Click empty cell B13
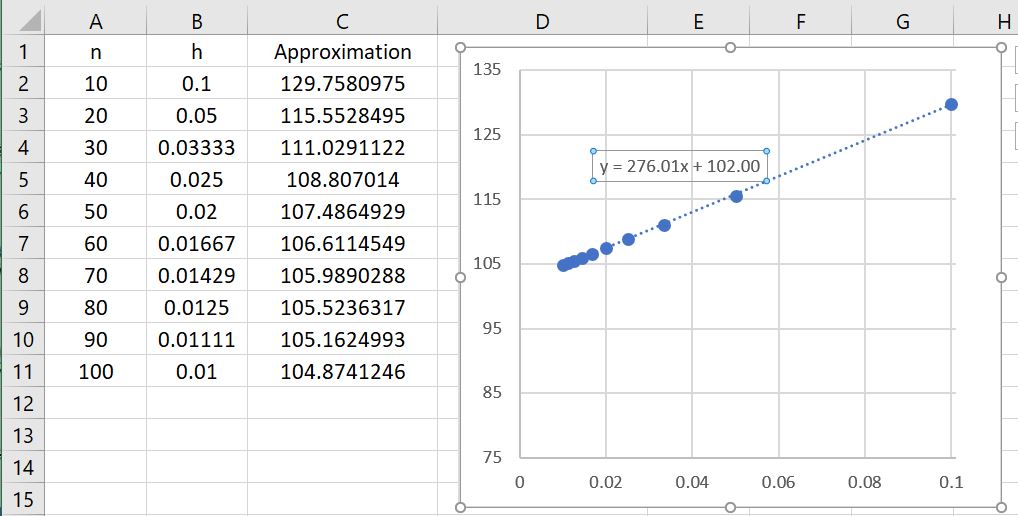Viewport: 1018px width, 516px height. point(196,436)
